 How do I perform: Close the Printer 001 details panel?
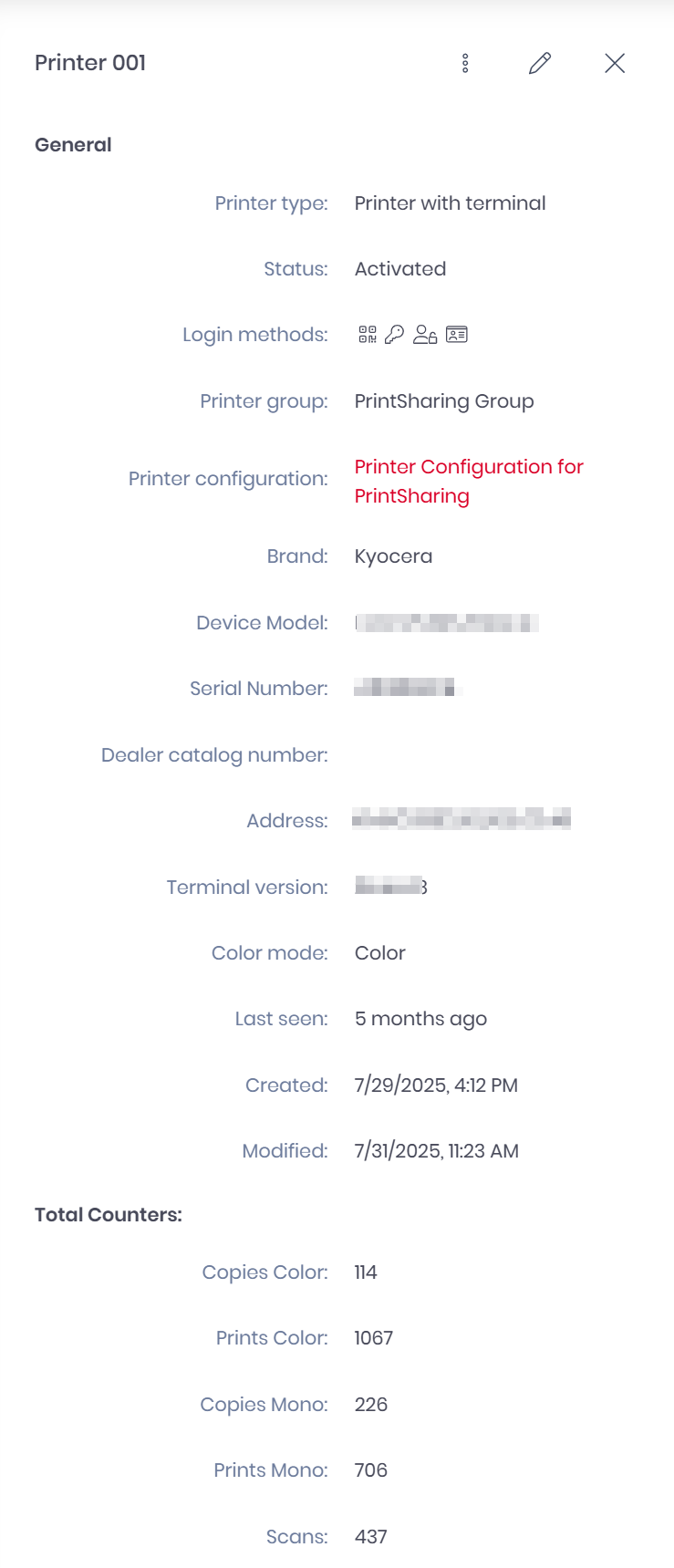pos(615,63)
